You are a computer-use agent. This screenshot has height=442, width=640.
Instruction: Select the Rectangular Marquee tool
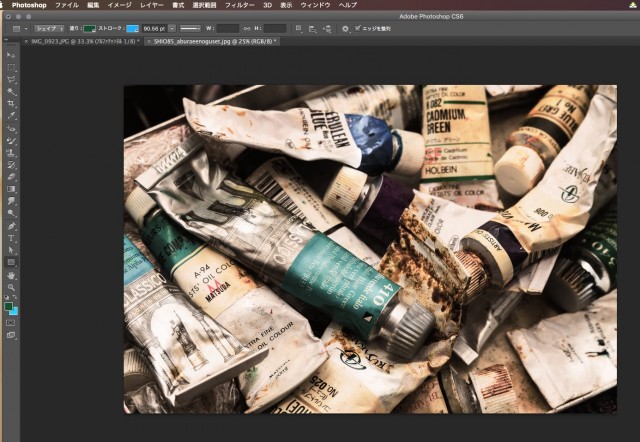(11, 67)
